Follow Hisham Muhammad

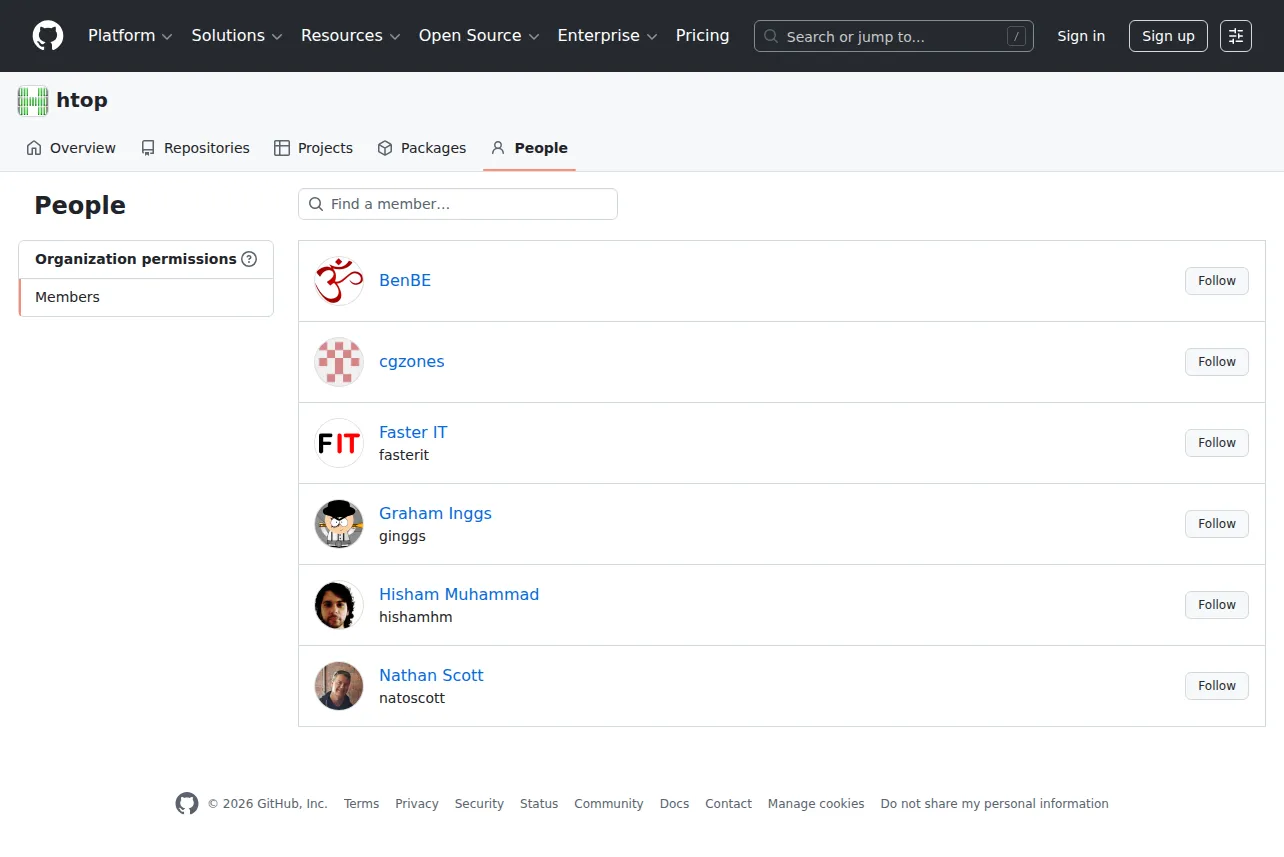pyautogui.click(x=1217, y=605)
